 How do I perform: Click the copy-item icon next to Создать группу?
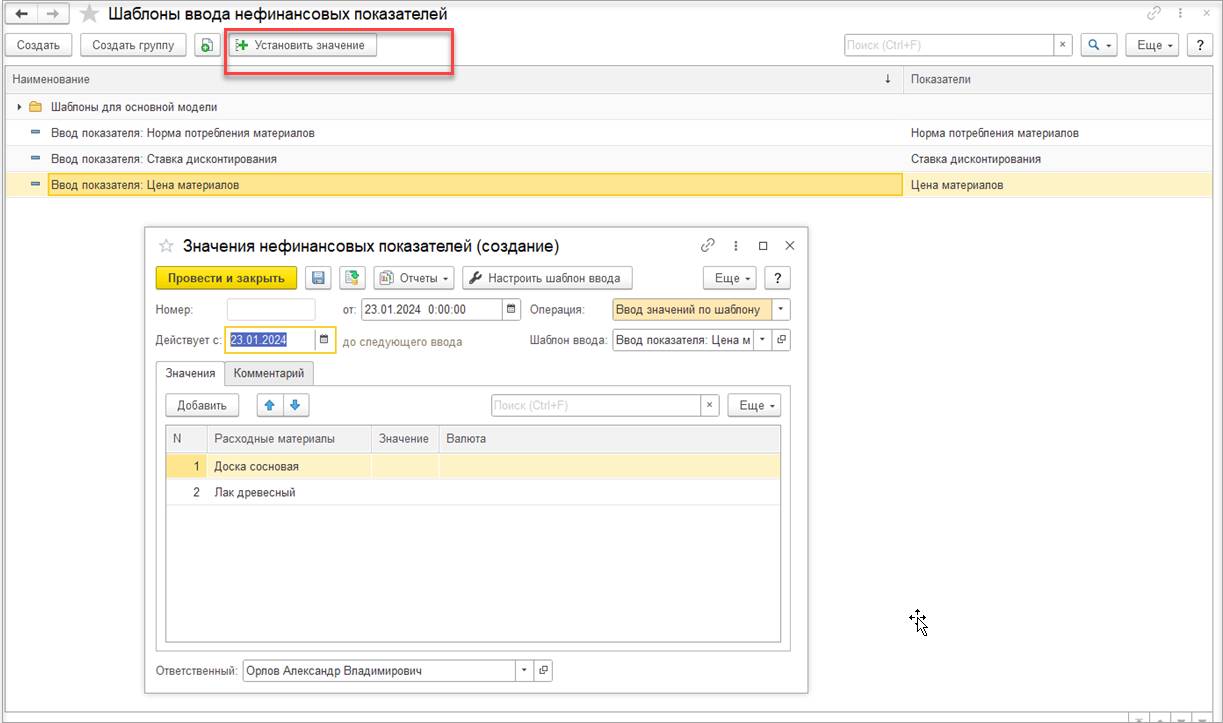207,45
